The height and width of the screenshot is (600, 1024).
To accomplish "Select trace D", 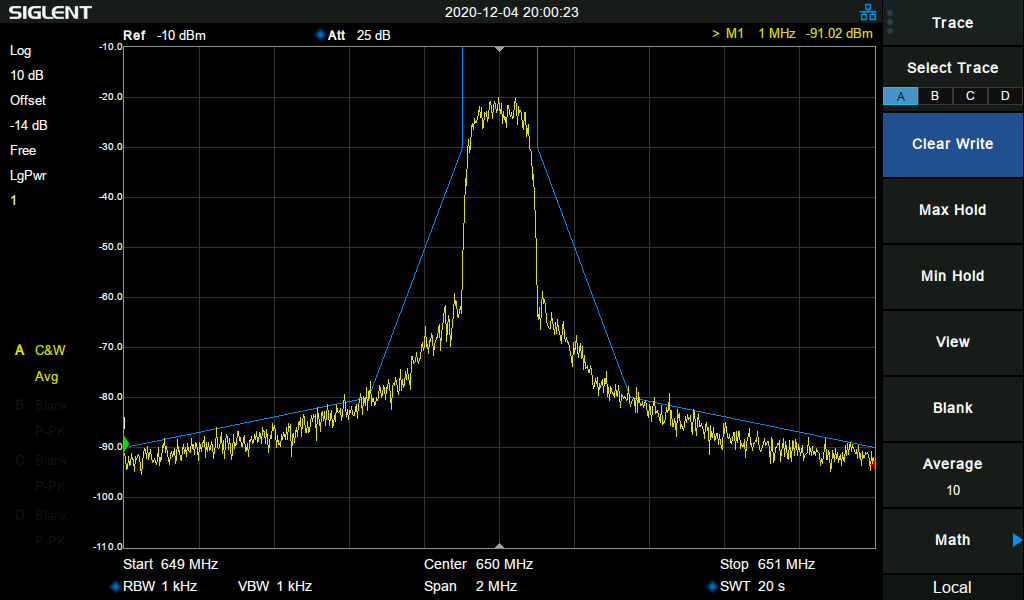I will [x=1005, y=96].
